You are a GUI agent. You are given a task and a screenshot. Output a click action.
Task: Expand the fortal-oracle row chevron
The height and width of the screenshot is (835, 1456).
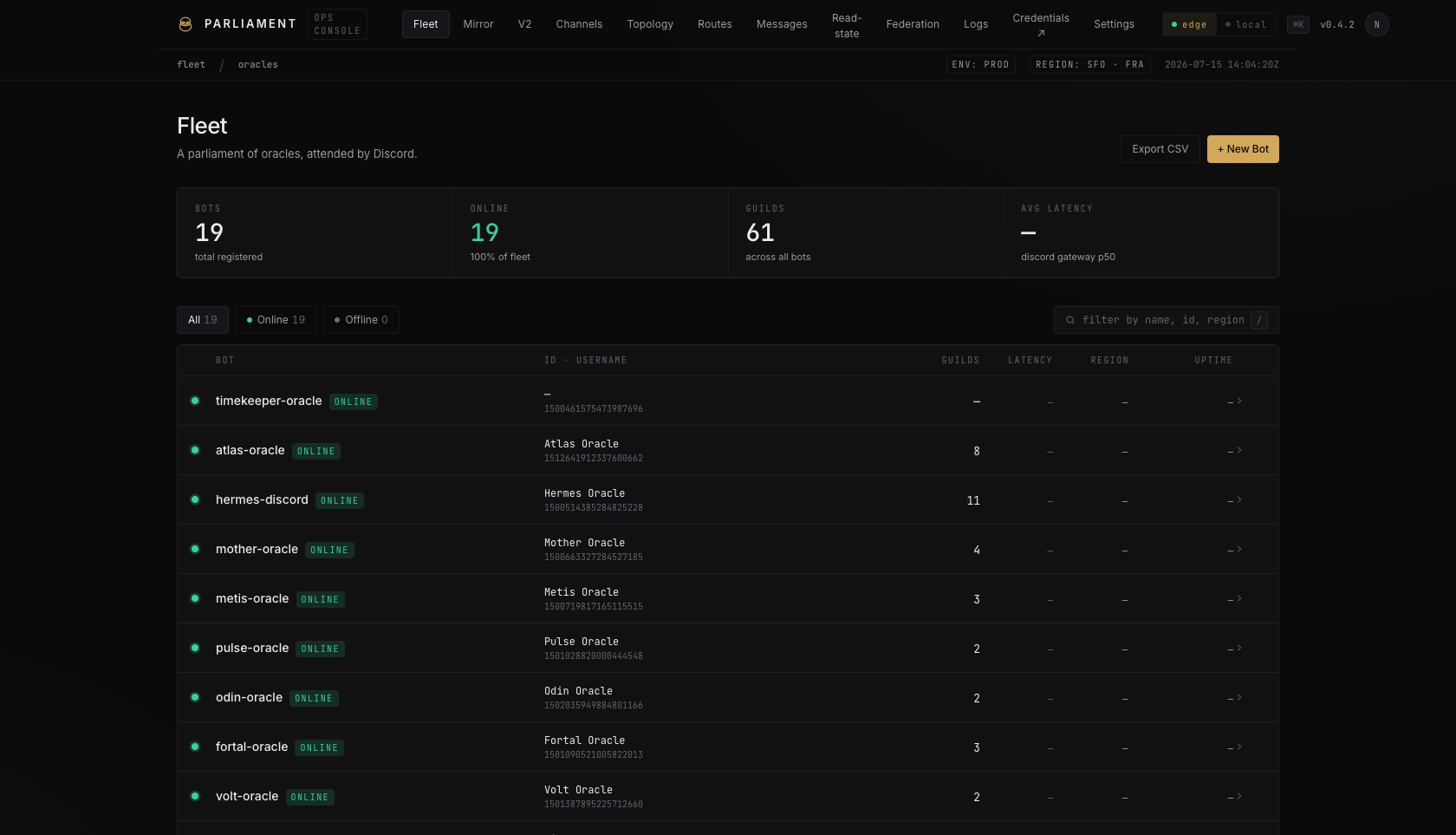[x=1239, y=747]
